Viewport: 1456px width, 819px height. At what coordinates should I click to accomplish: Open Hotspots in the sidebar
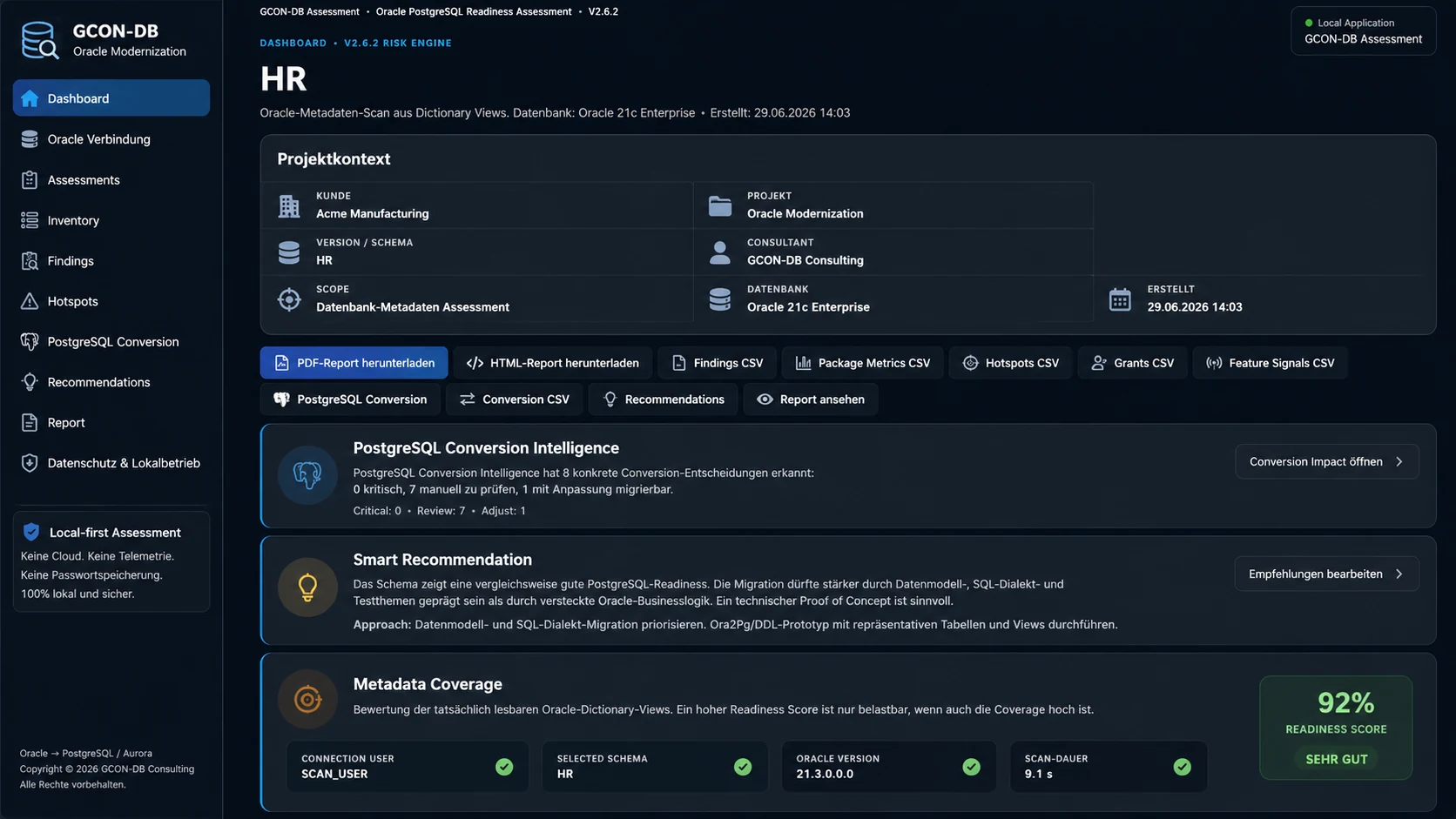[x=111, y=301]
